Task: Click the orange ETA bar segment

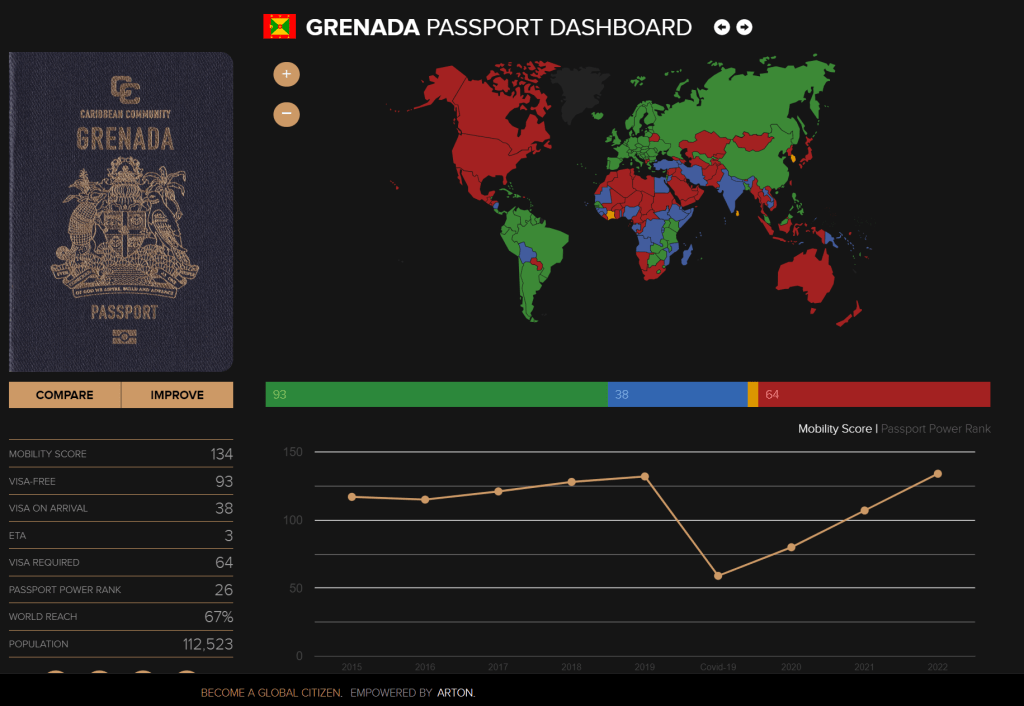Action: coord(753,395)
